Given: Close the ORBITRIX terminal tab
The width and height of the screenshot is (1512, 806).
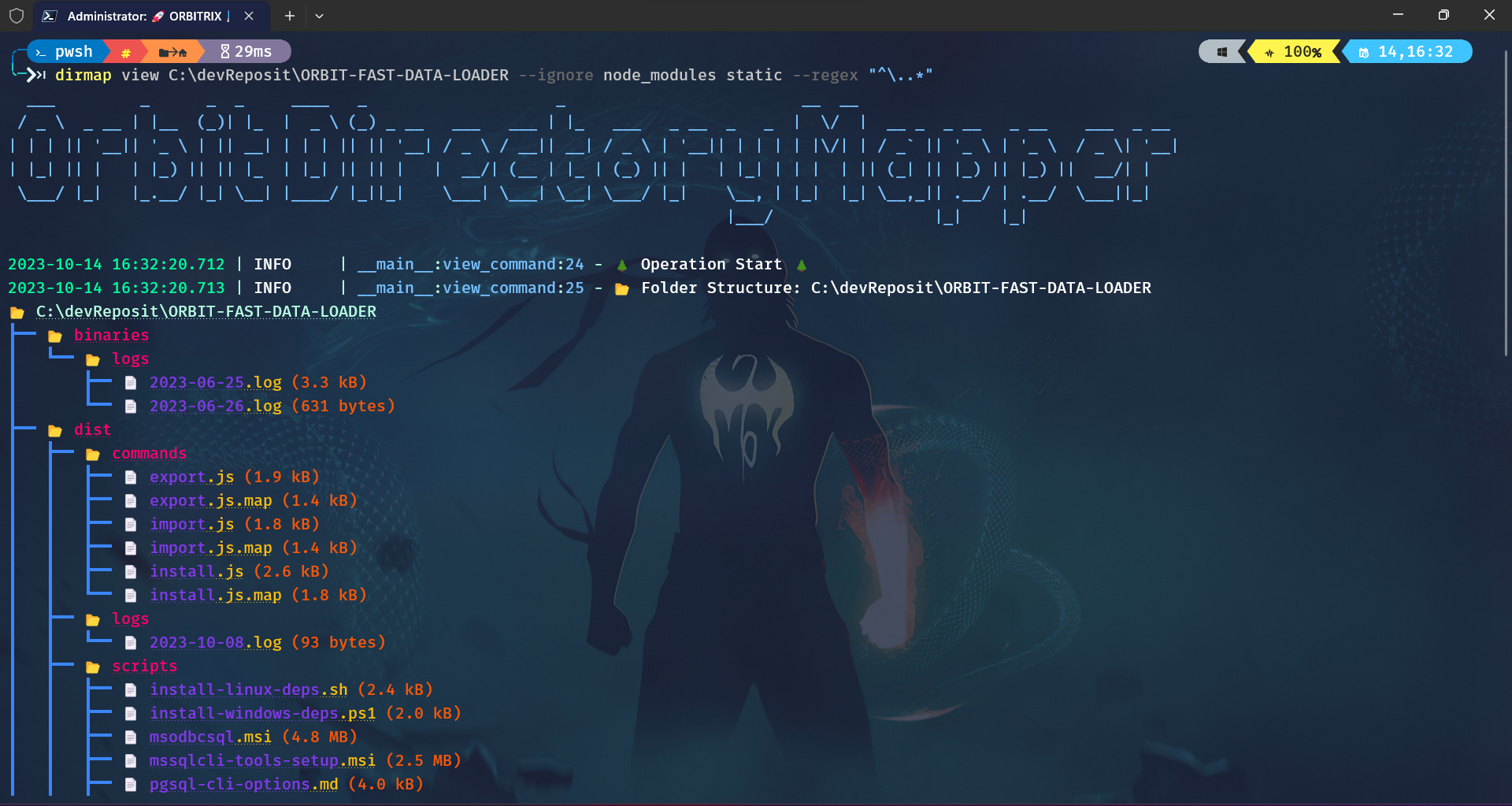Looking at the screenshot, I should [249, 16].
